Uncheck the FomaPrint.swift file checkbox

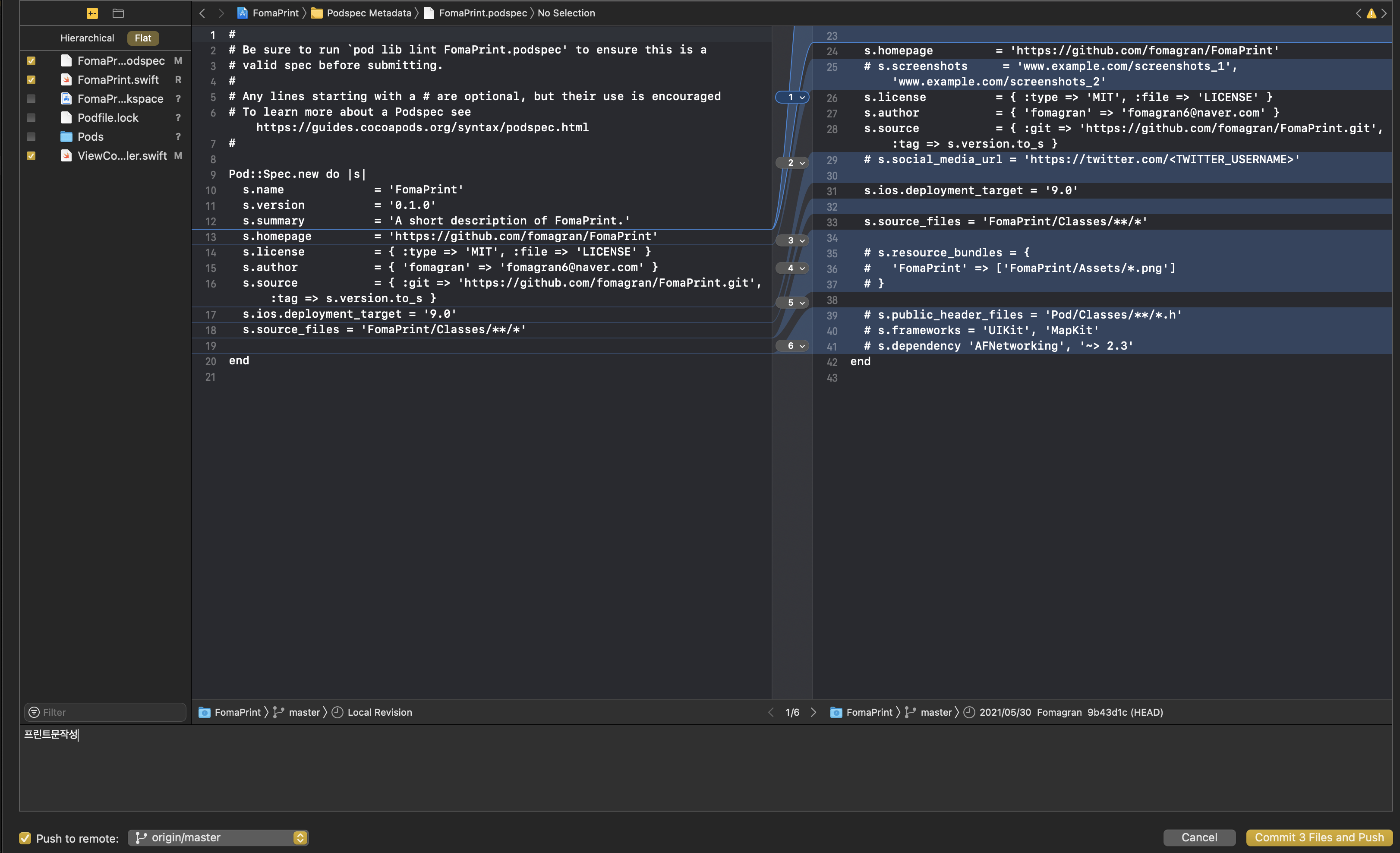(x=31, y=79)
